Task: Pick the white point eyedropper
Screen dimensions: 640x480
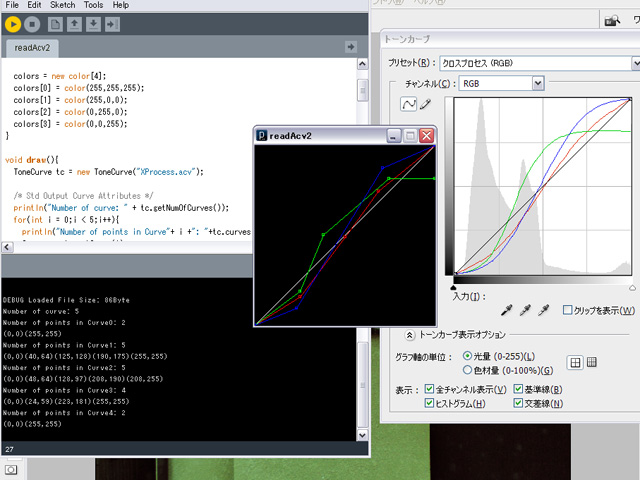Action: pos(543,310)
